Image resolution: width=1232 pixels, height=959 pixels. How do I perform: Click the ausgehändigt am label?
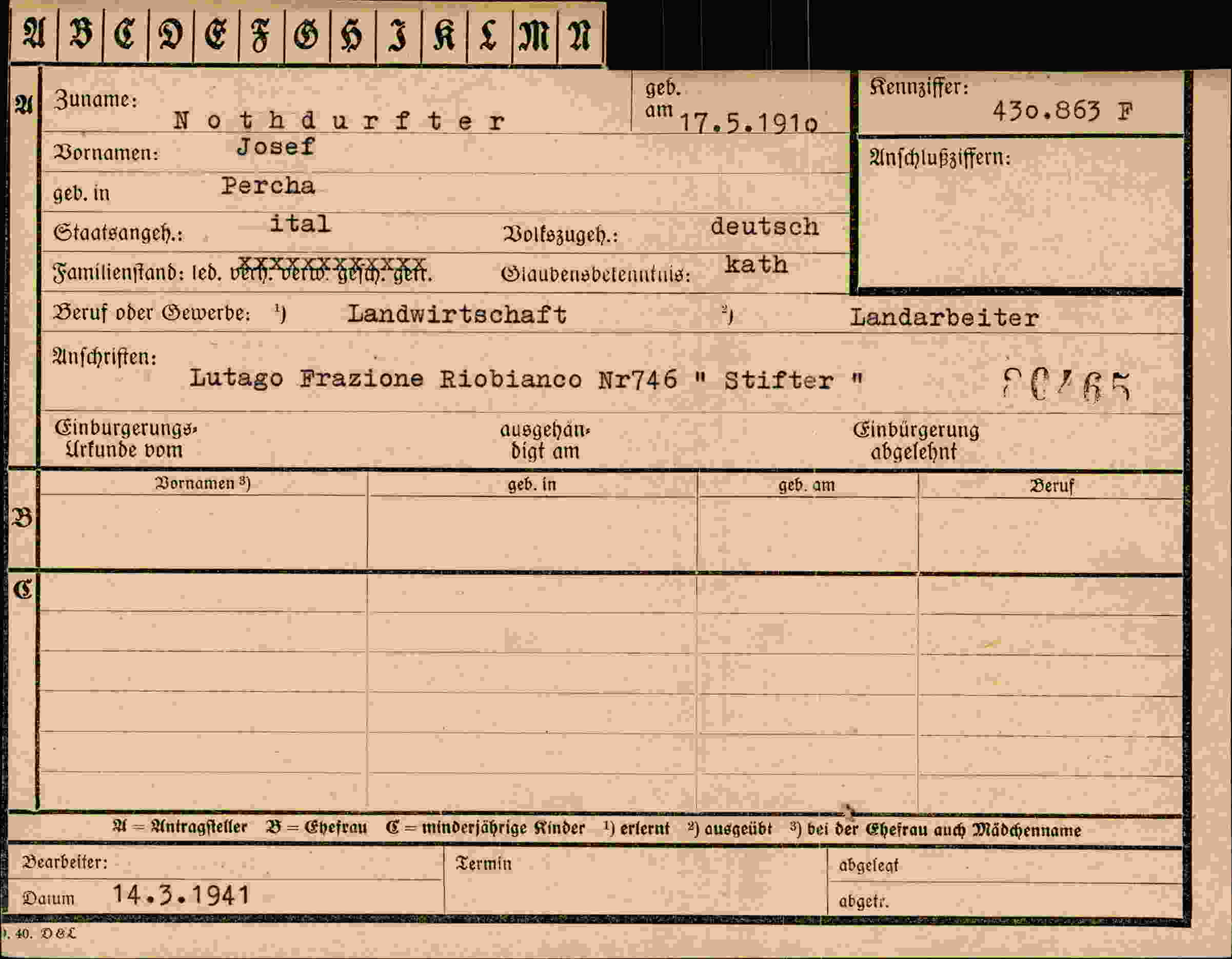pos(545,441)
